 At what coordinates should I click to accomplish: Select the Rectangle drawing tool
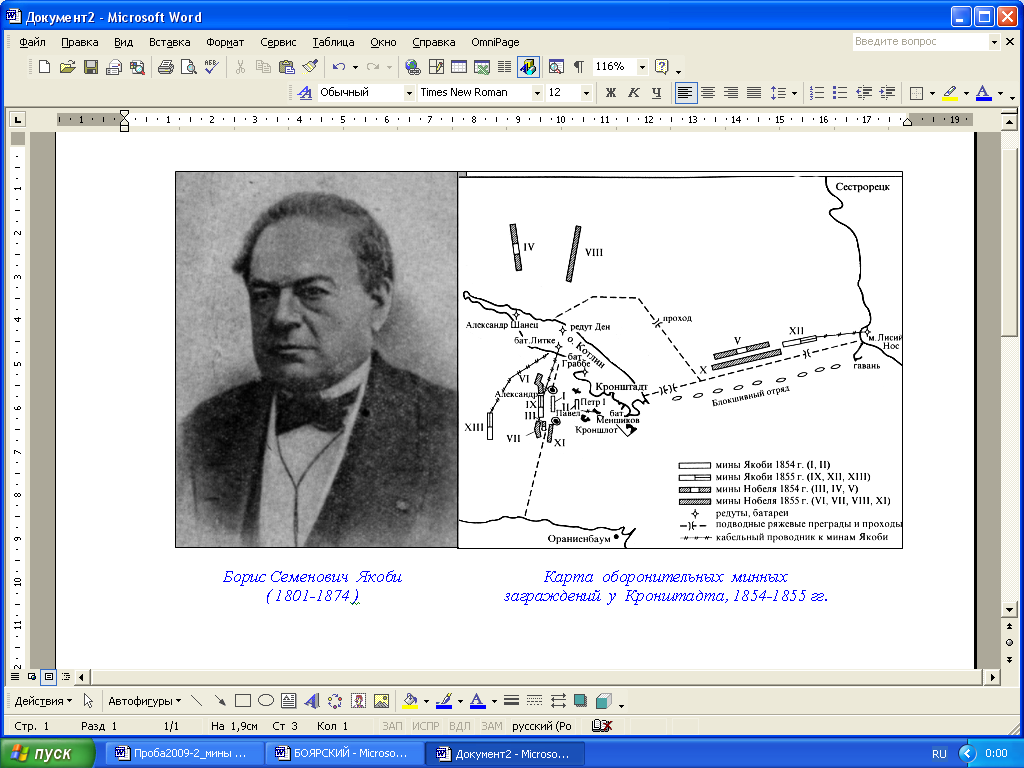pos(243,701)
